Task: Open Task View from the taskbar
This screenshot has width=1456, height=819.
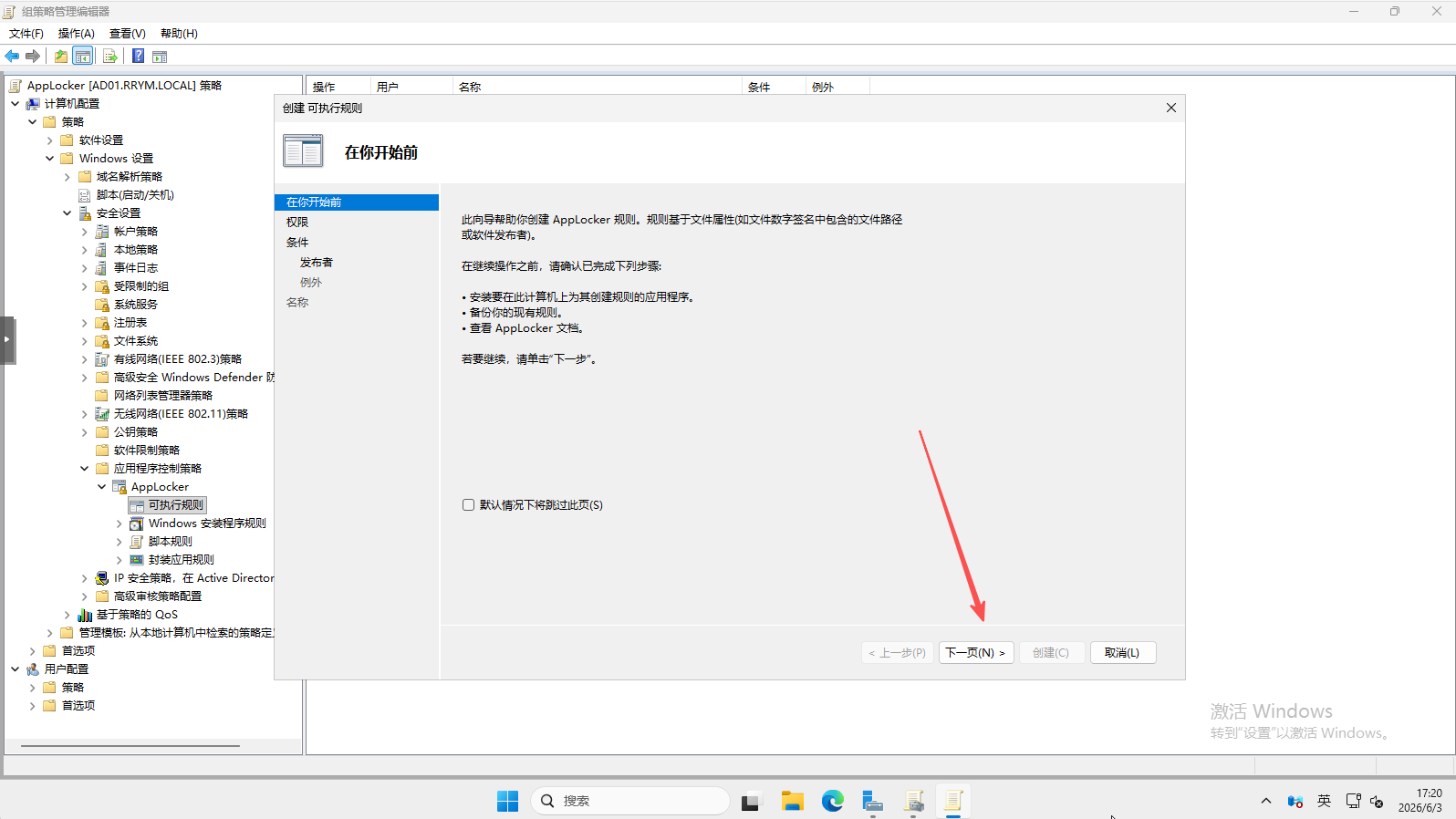Action: [x=750, y=801]
